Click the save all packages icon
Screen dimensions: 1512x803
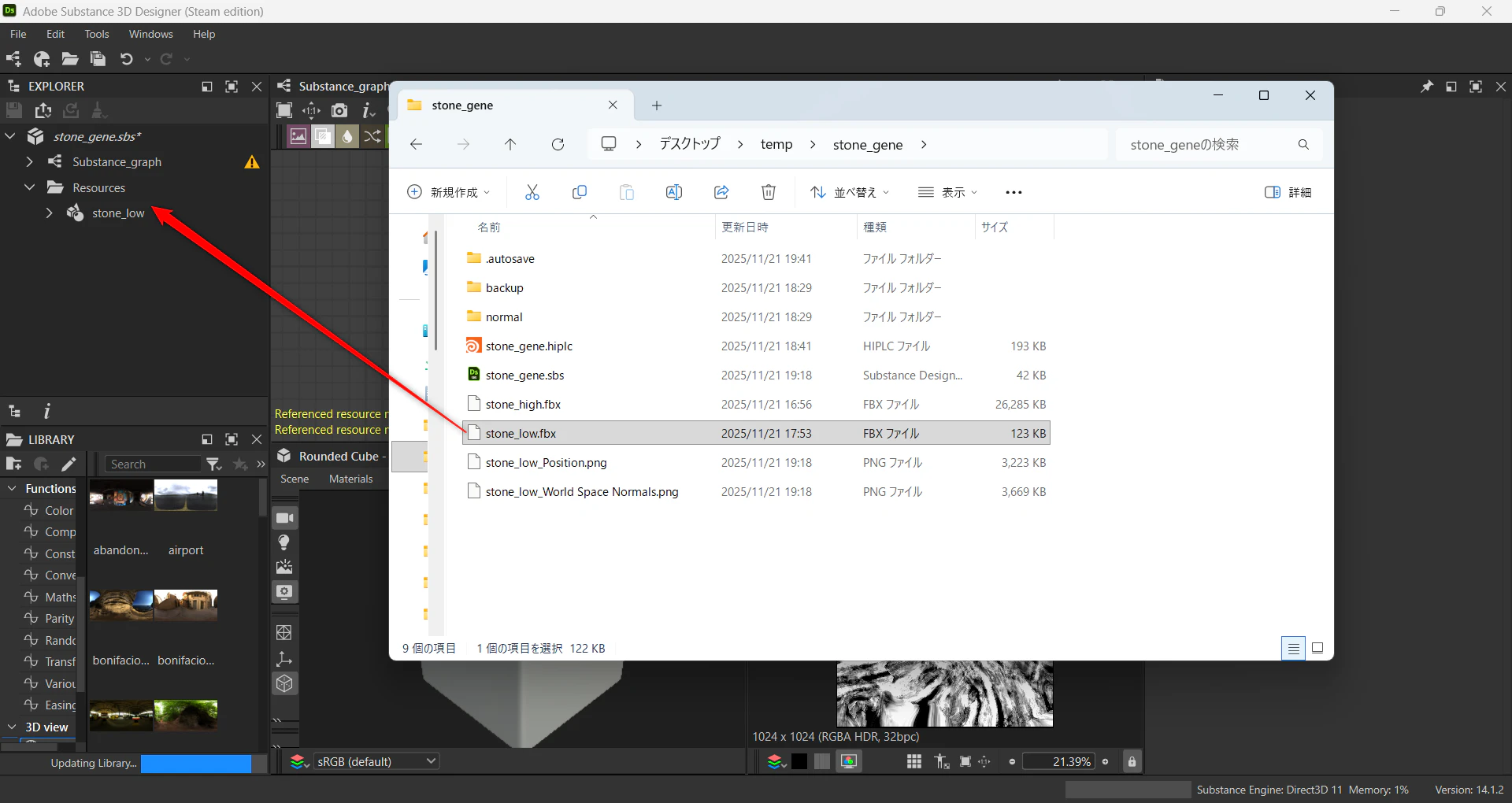[x=98, y=59]
